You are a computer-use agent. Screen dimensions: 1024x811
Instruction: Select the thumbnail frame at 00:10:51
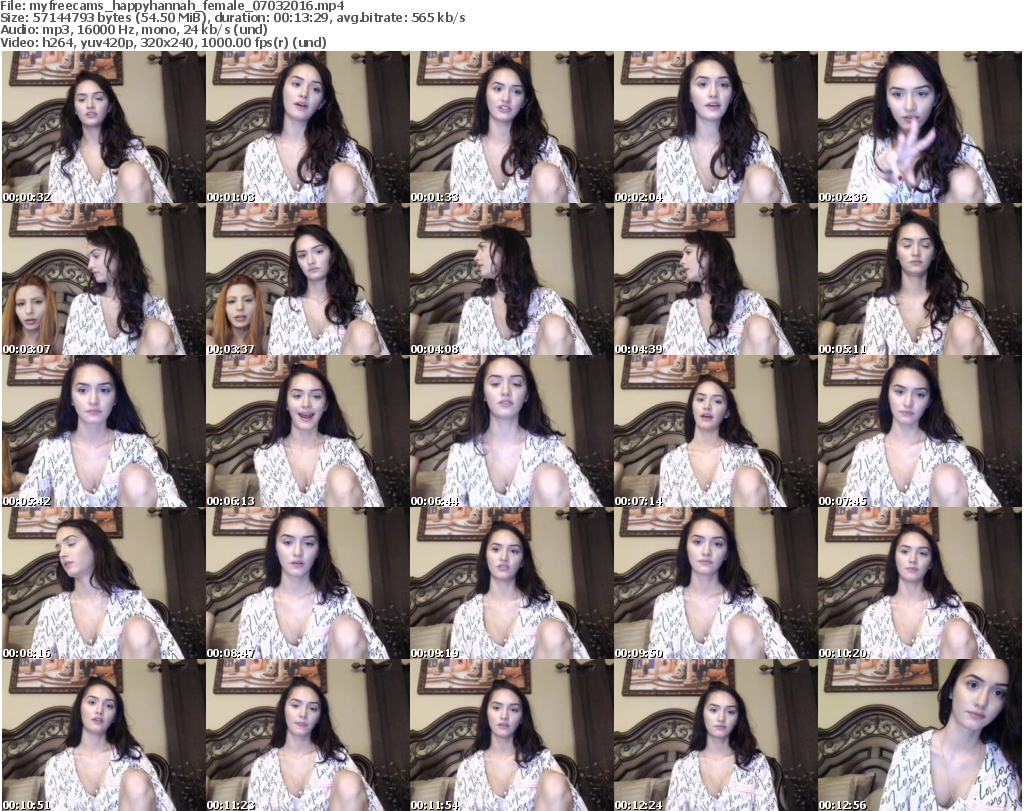tap(104, 735)
